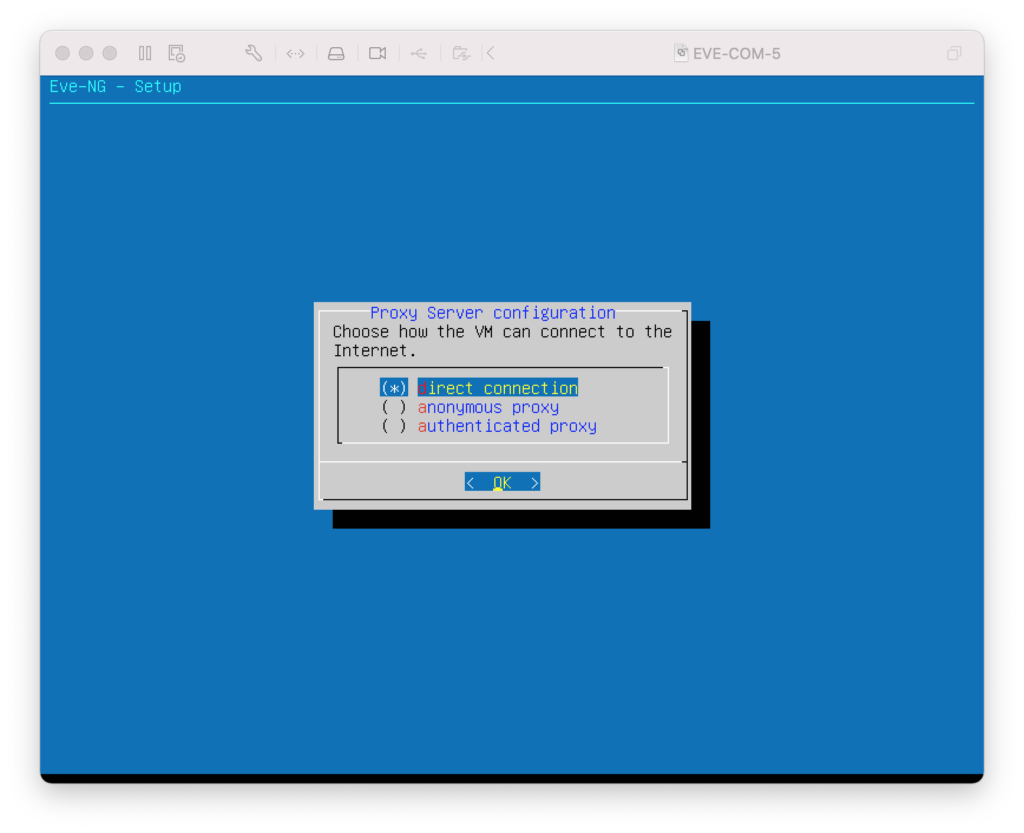Pause the virtual machine
1024x833 pixels.
click(145, 54)
